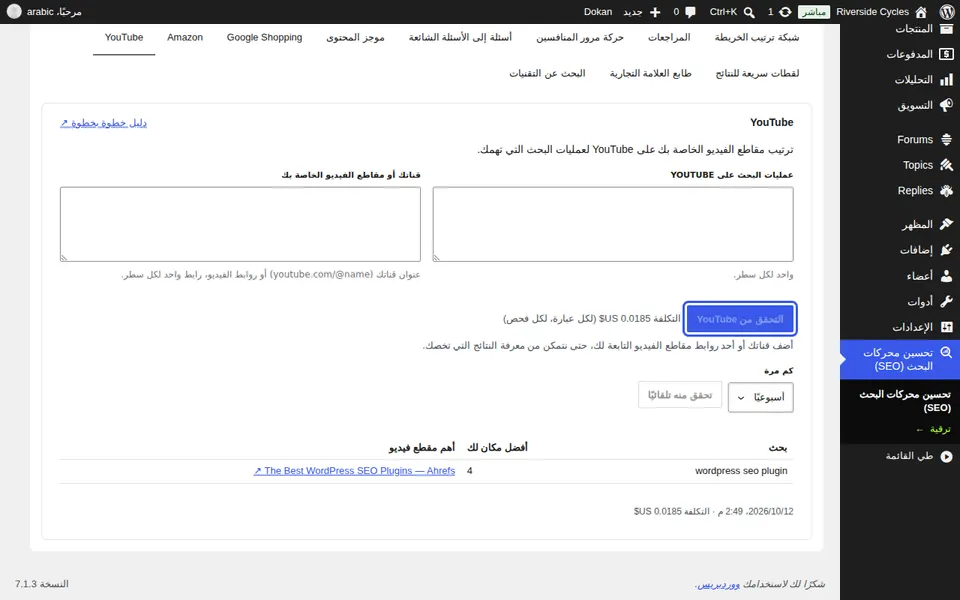Image resolution: width=960 pixels, height=600 pixels.
Task: Select the wordpress seo plugin table cell
Action: [x=741, y=471]
